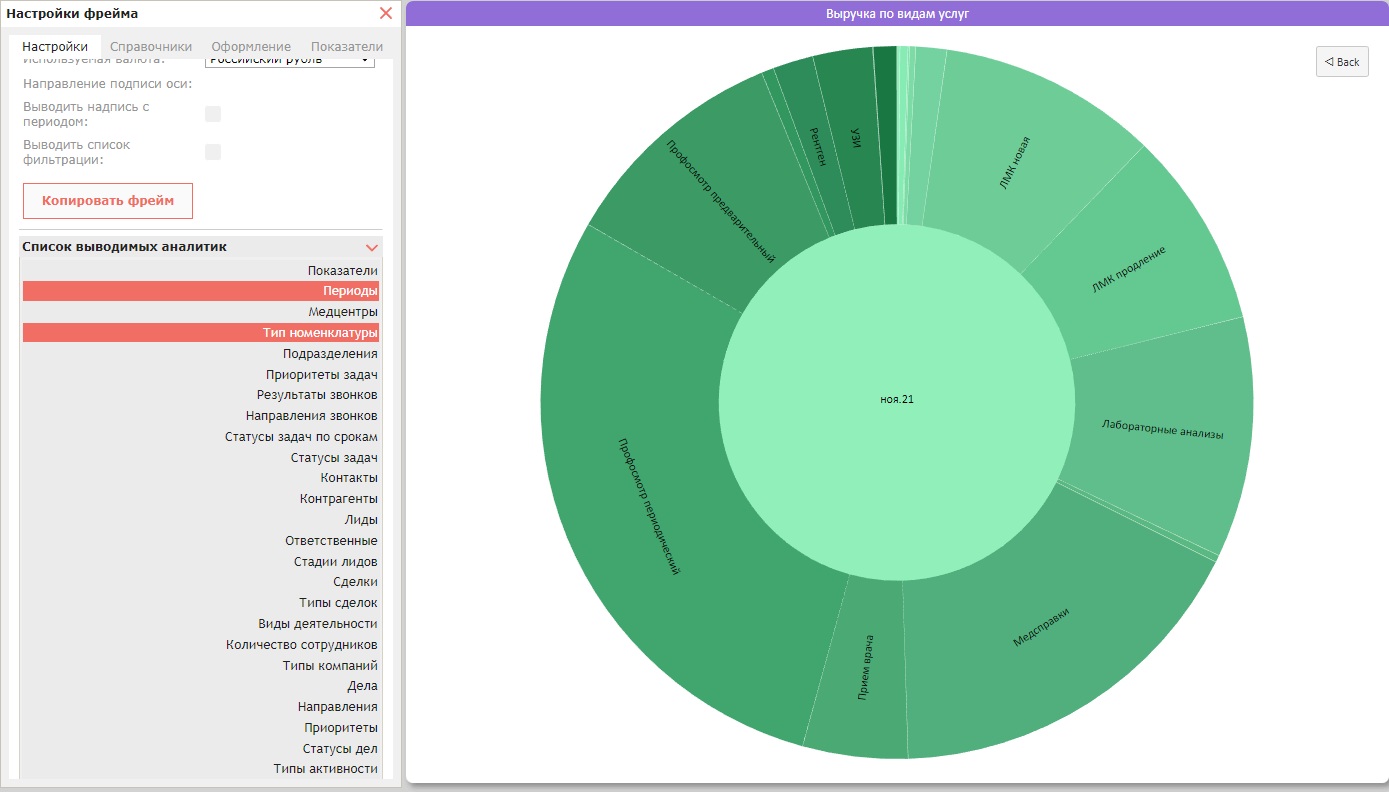Select the Контрагенты analytic item

click(201, 499)
